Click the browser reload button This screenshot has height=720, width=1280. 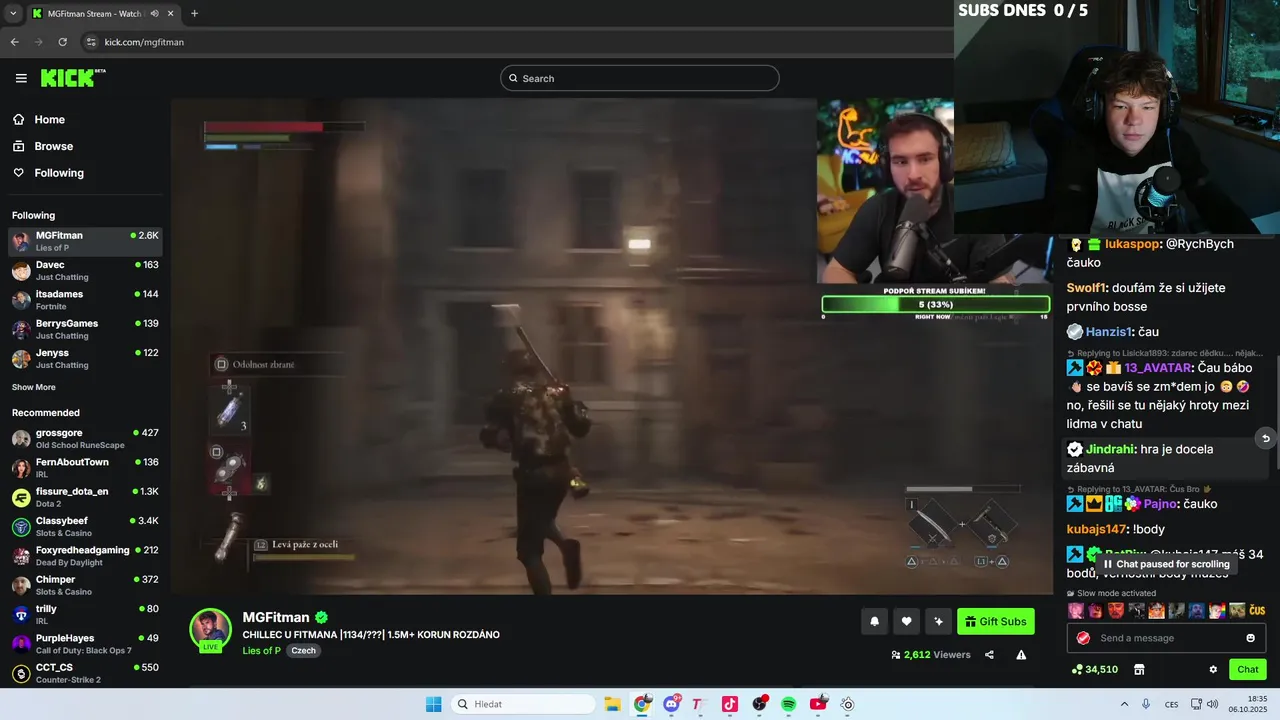coord(62,42)
